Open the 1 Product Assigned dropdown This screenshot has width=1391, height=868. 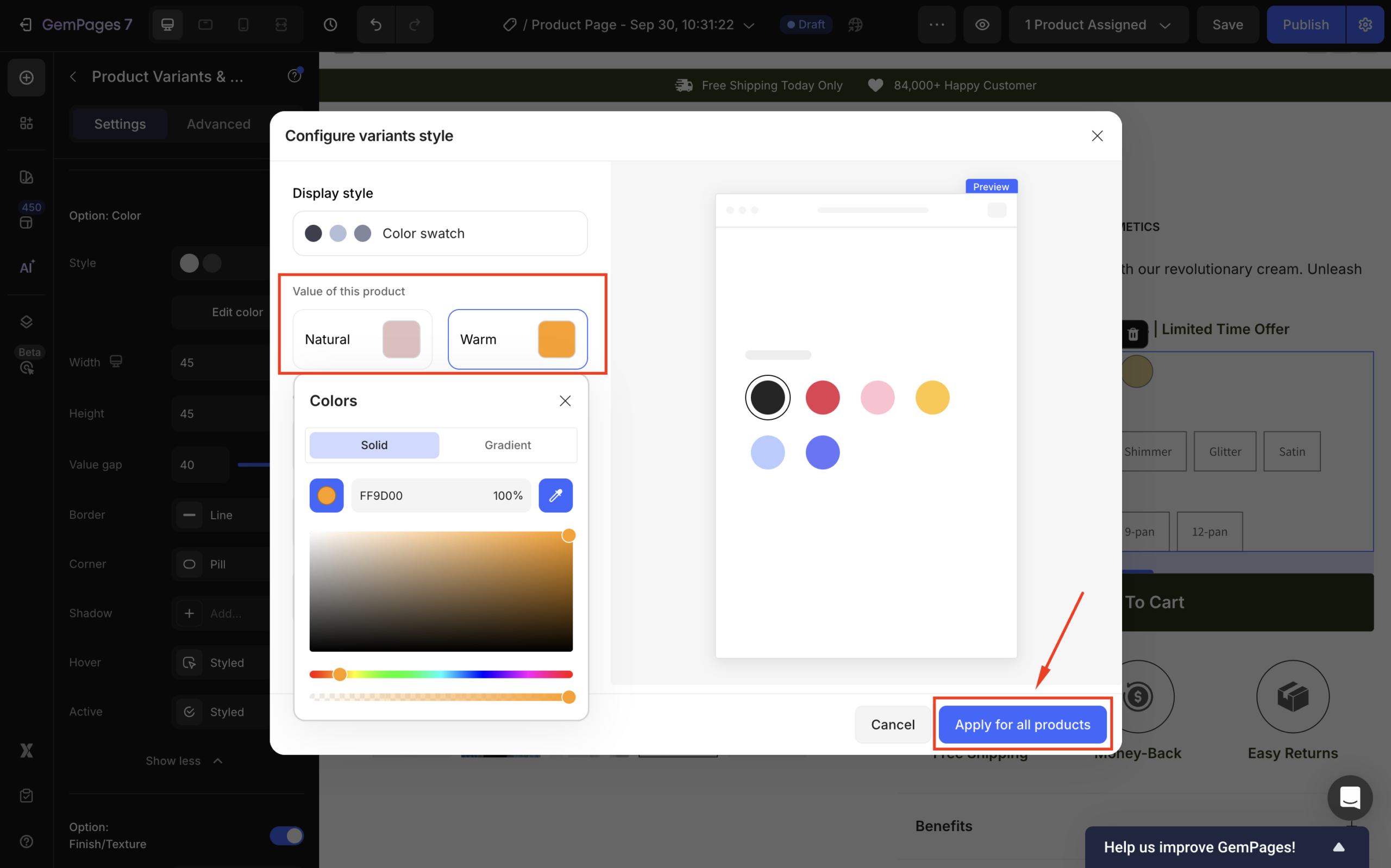[1097, 24]
